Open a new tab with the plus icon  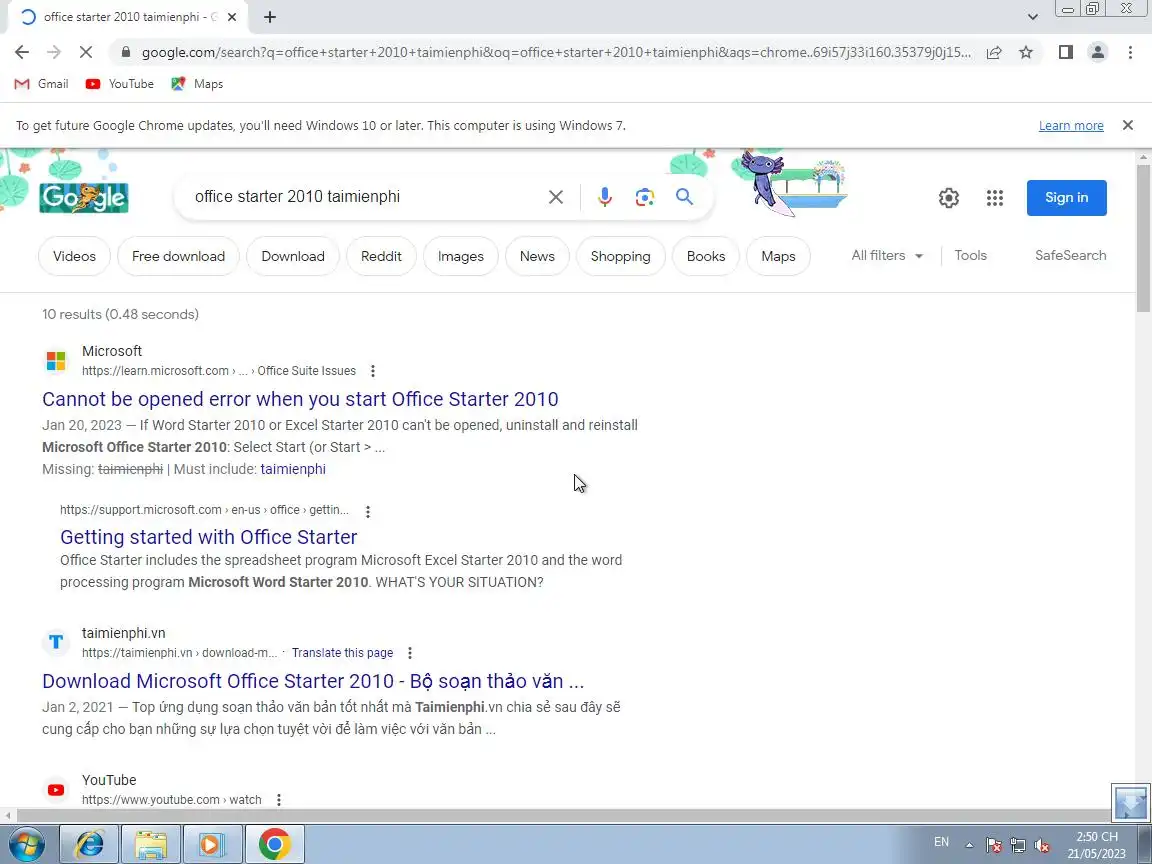point(270,17)
